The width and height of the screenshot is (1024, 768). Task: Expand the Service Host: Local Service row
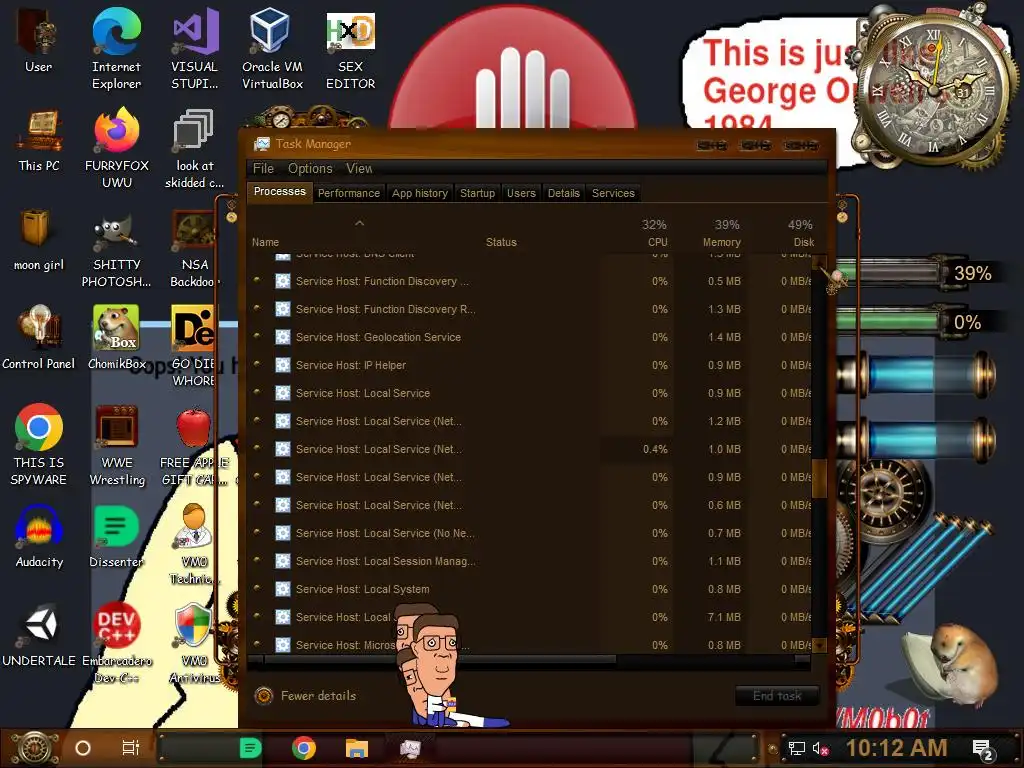(257, 392)
